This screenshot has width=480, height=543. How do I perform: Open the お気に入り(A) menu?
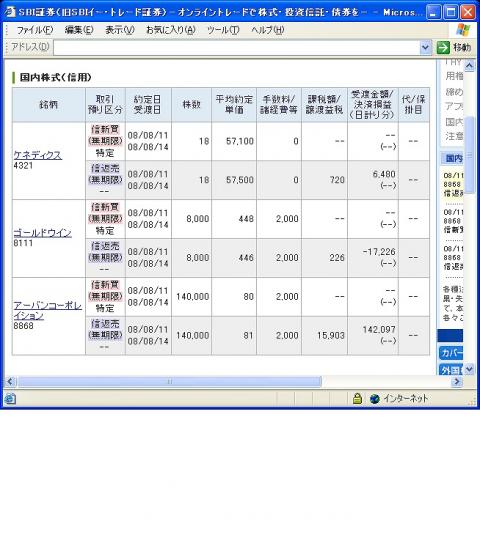(170, 30)
